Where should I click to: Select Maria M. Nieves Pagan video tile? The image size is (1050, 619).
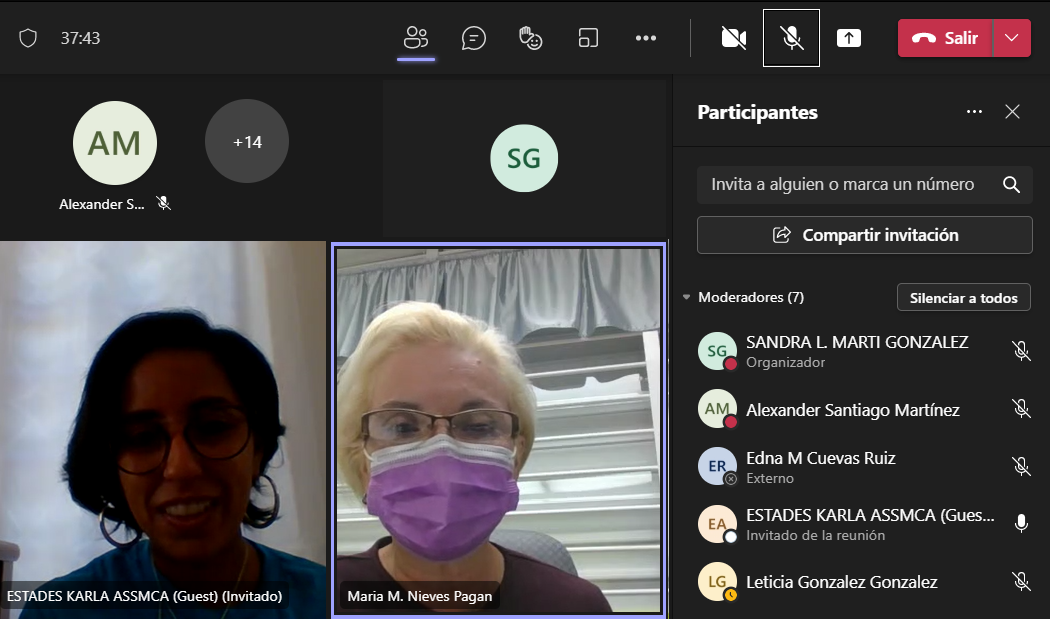(499, 430)
